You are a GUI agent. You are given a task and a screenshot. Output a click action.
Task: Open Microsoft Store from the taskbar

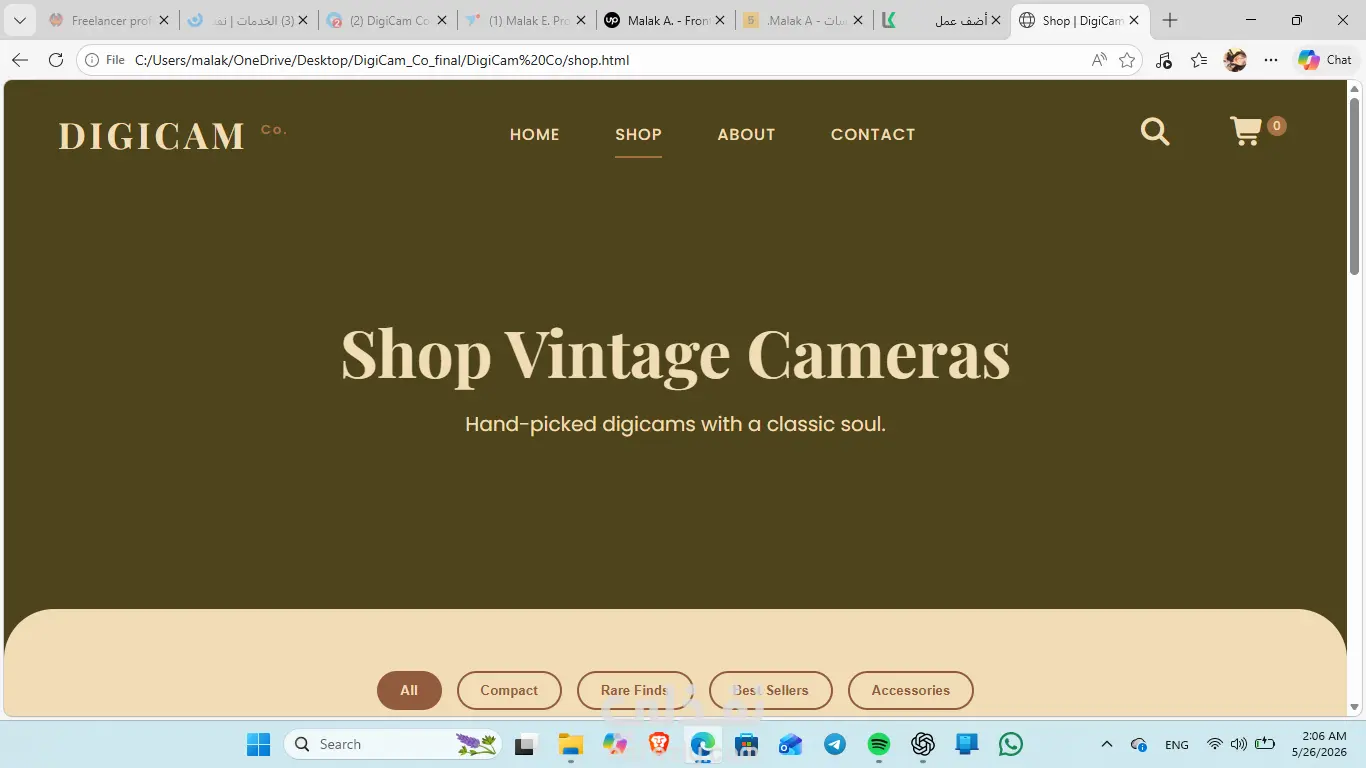click(746, 744)
